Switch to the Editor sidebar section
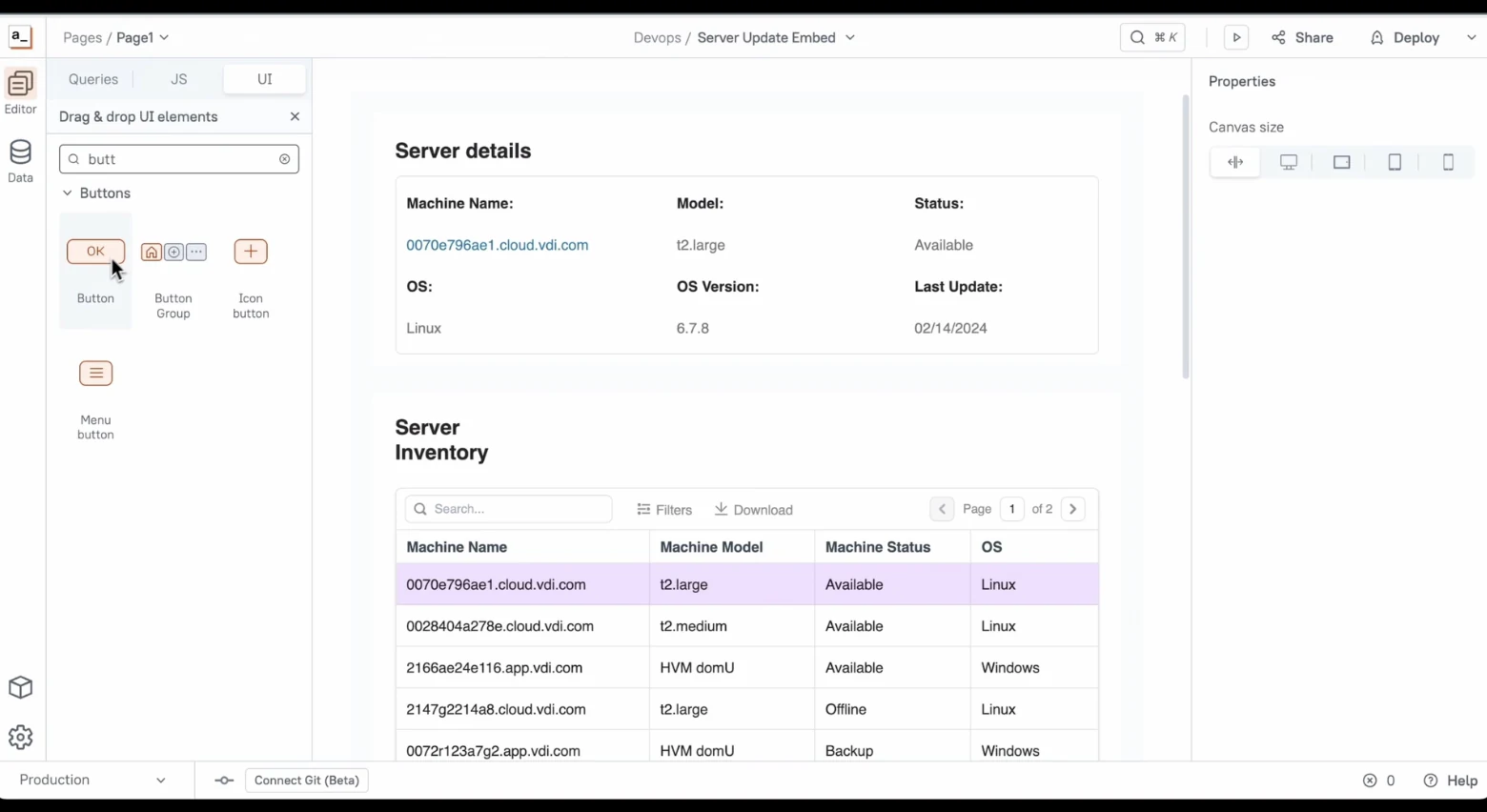 point(20,92)
